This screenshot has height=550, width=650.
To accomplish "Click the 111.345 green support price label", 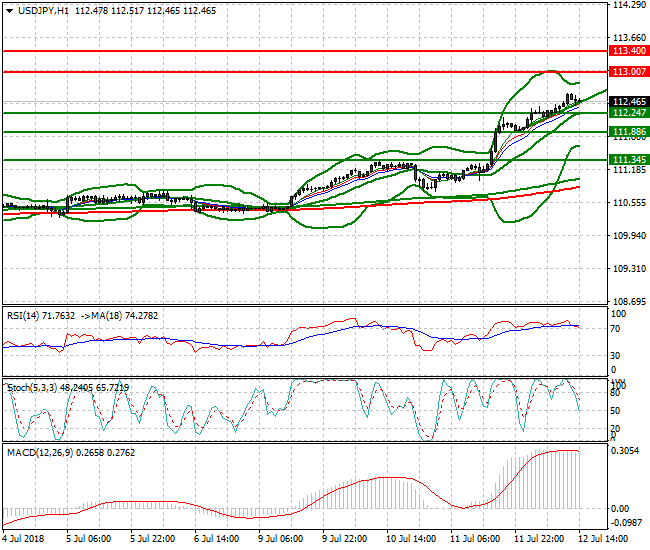I will click(629, 160).
